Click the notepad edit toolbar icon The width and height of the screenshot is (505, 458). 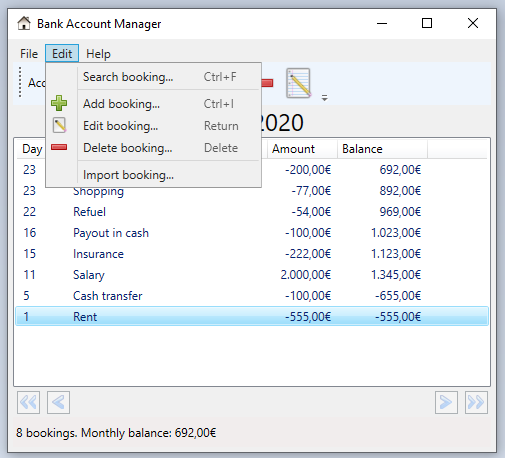[298, 83]
